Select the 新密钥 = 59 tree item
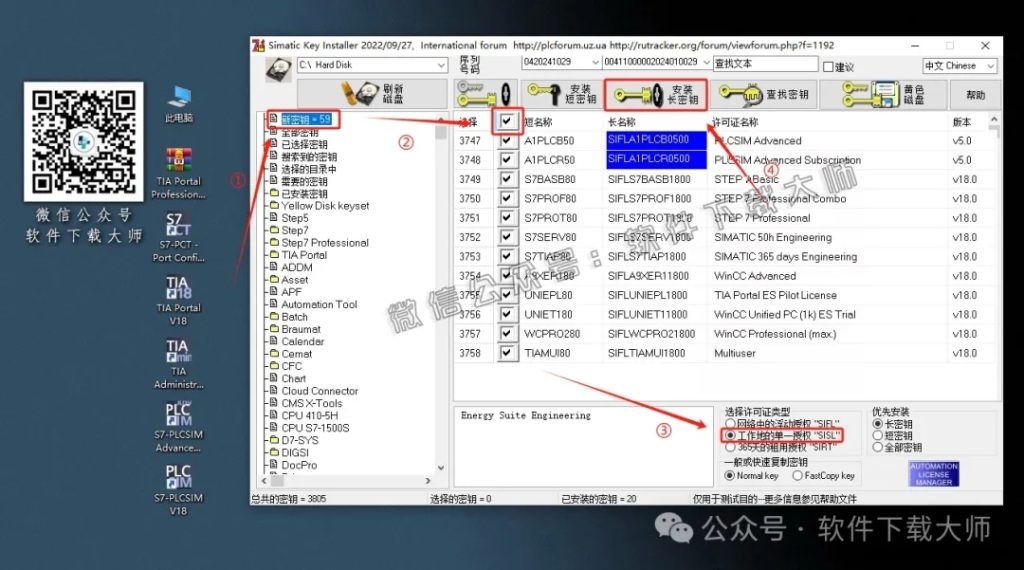Viewport: 1024px width, 570px height. [306, 119]
